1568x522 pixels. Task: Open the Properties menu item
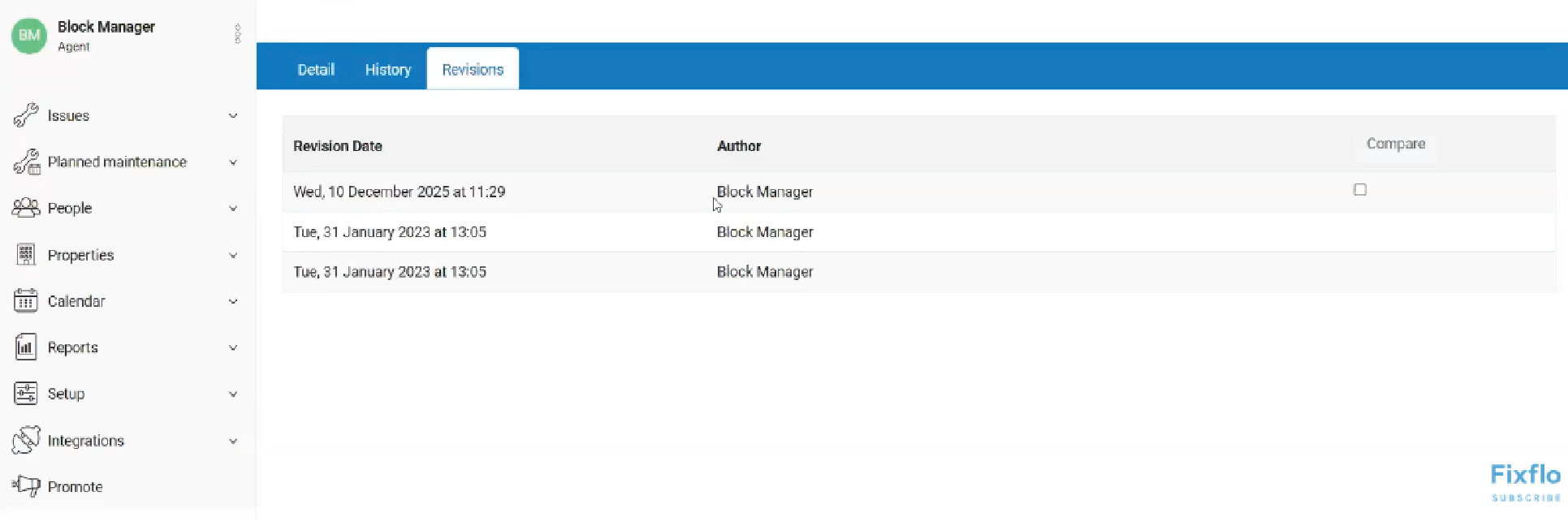(80, 255)
